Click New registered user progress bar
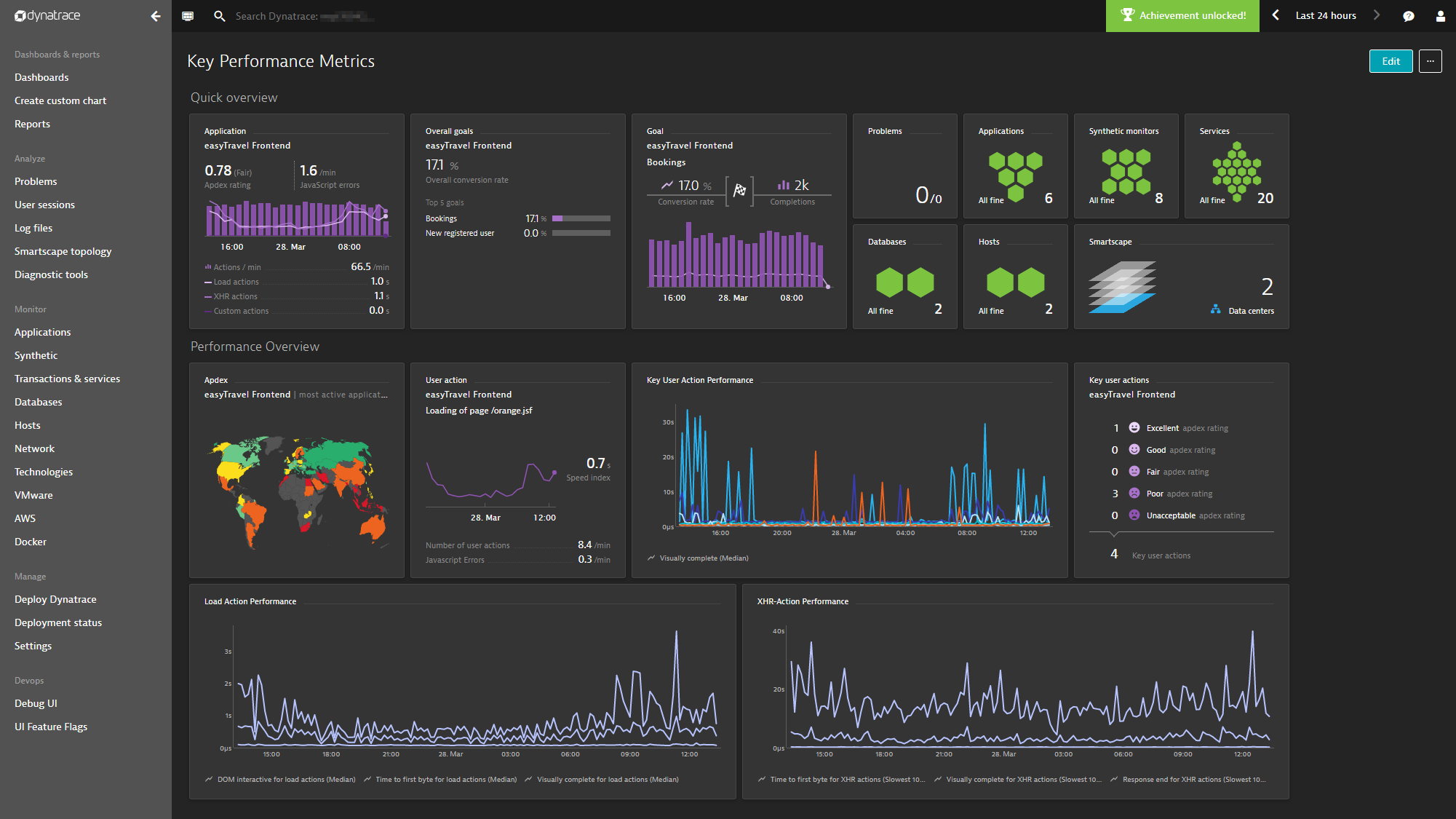Screen dimensions: 1456x819 [581, 233]
